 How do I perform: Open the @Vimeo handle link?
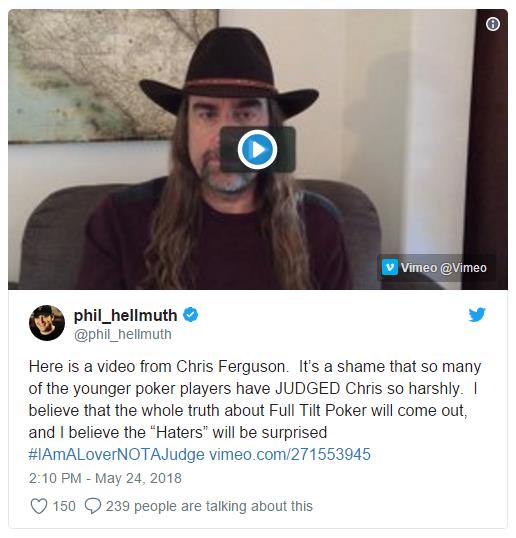point(463,268)
